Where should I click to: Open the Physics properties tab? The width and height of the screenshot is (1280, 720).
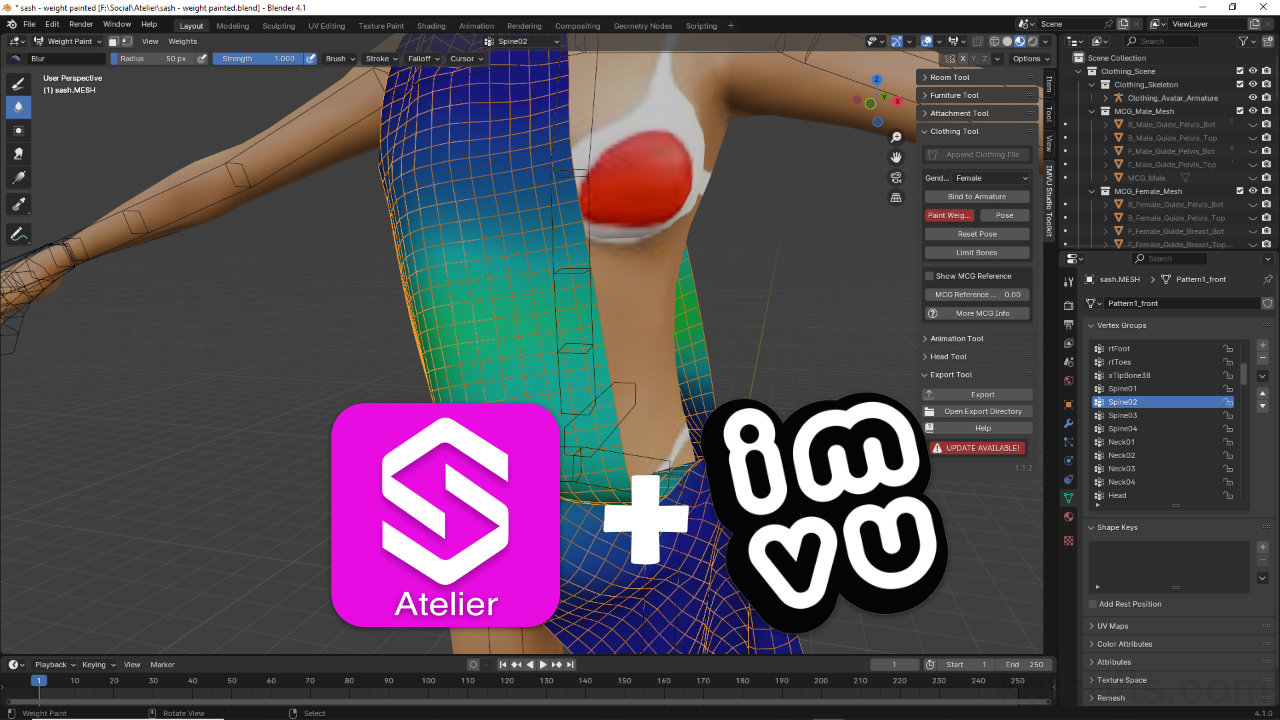click(x=1068, y=460)
